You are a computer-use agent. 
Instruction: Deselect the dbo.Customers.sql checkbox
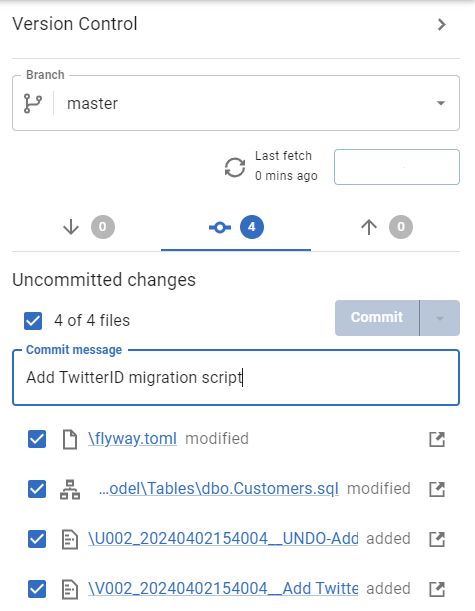click(x=37, y=489)
